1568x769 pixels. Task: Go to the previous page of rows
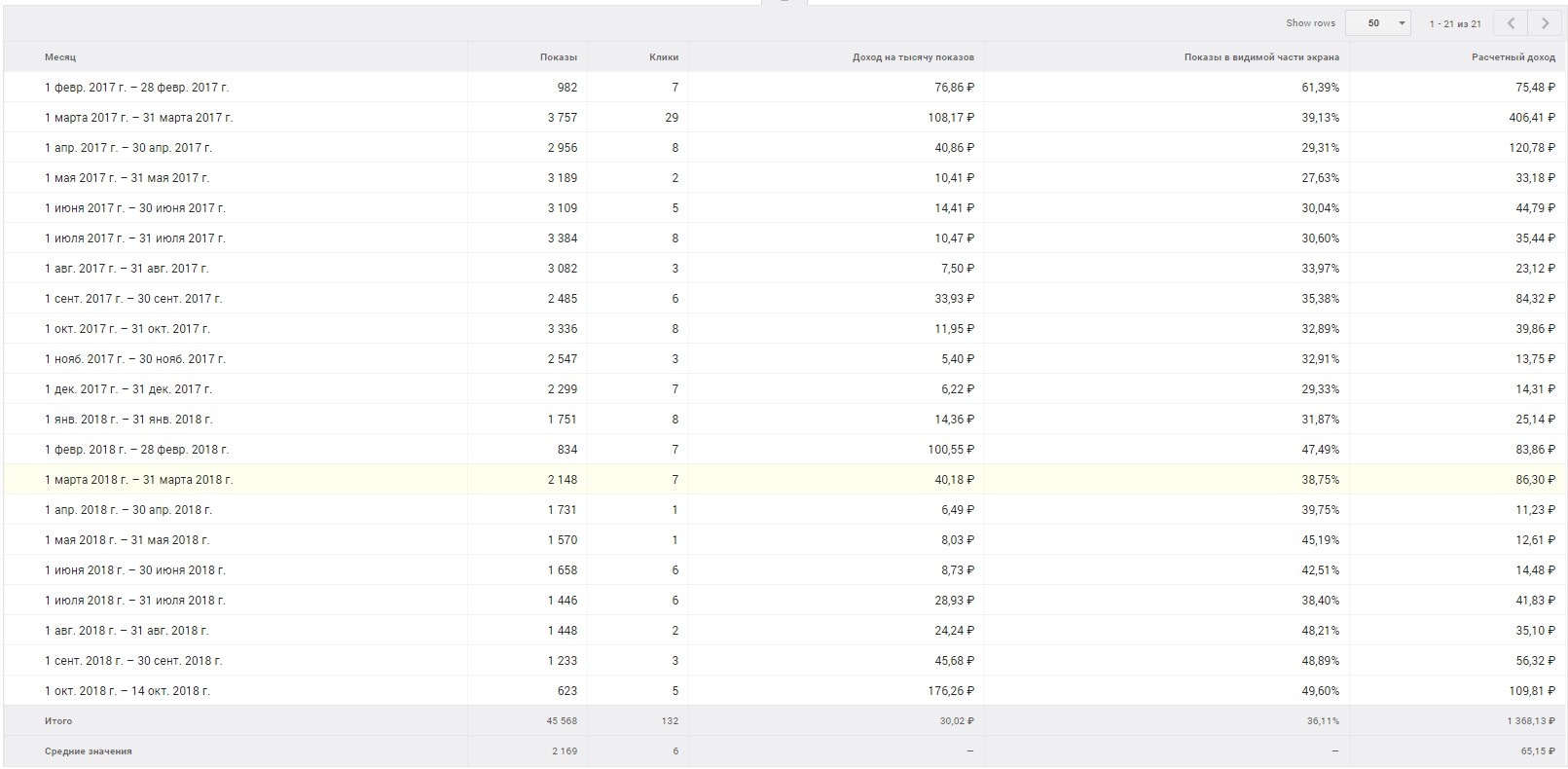1511,23
